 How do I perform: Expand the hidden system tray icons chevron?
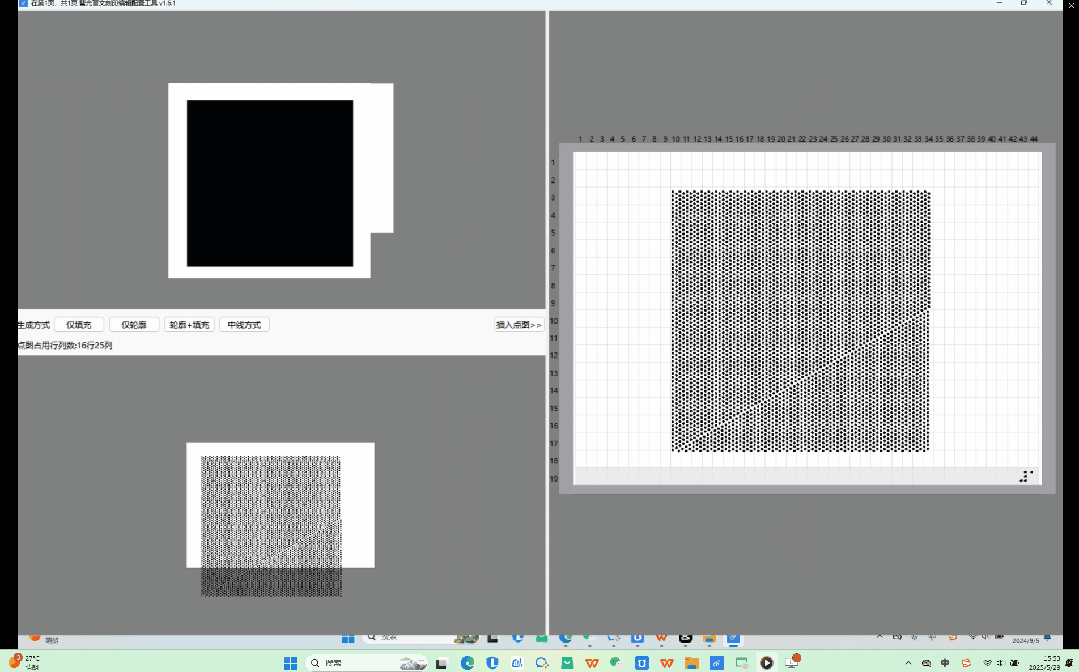point(908,663)
